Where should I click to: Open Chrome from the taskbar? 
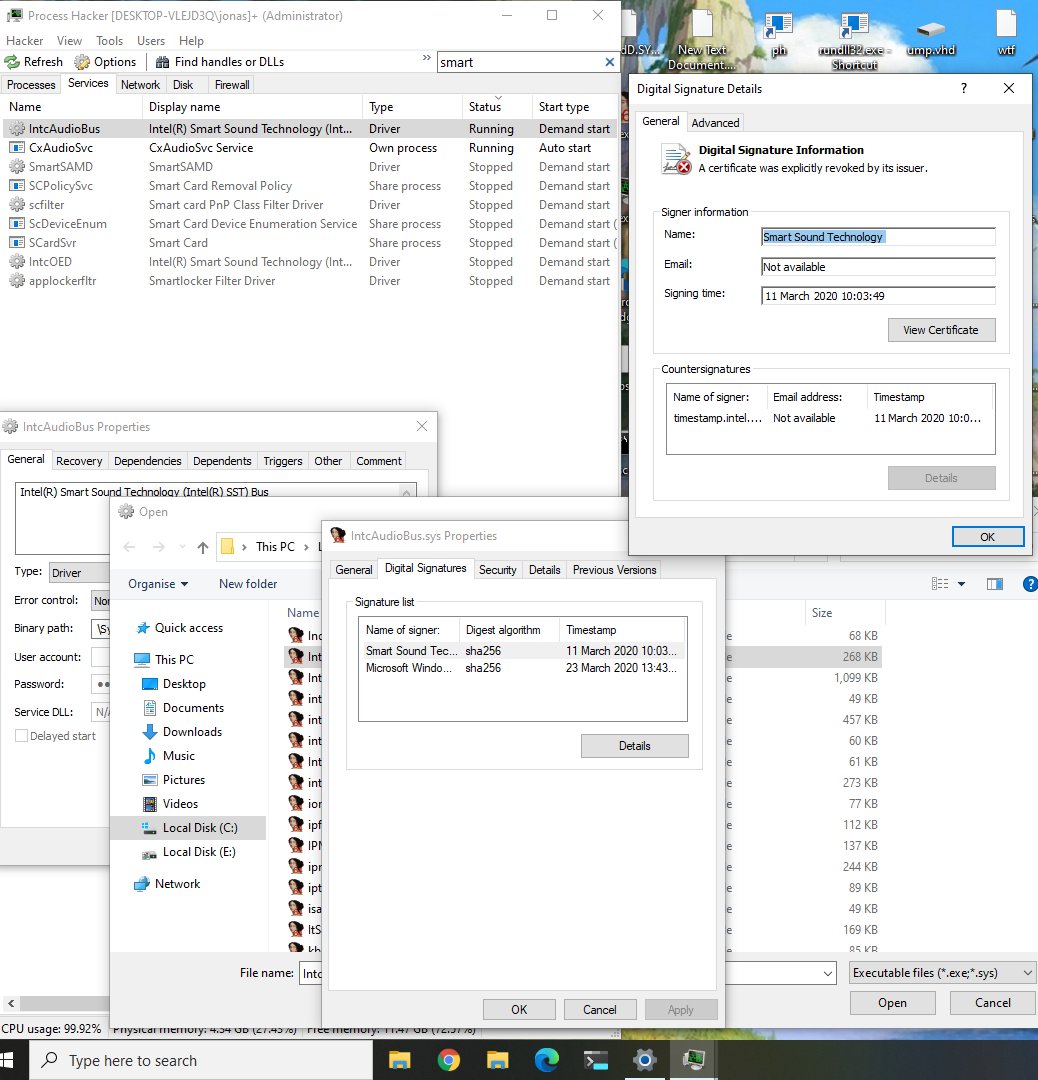point(448,1060)
